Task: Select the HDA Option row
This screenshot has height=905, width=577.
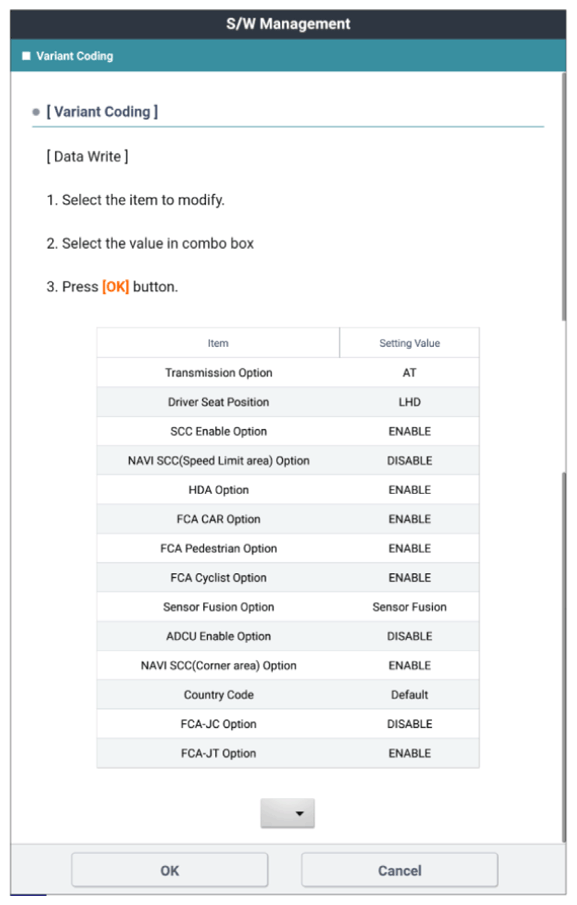Action: coord(288,489)
